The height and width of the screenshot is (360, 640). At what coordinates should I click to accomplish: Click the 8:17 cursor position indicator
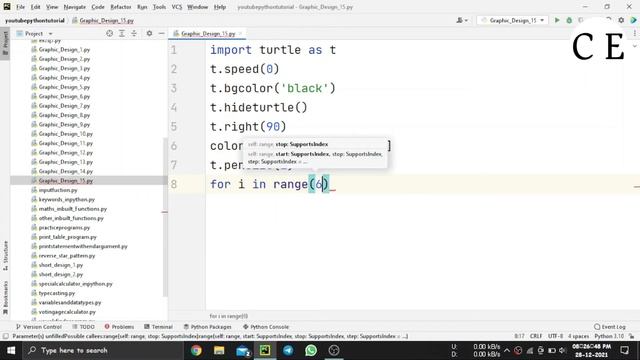click(519, 336)
